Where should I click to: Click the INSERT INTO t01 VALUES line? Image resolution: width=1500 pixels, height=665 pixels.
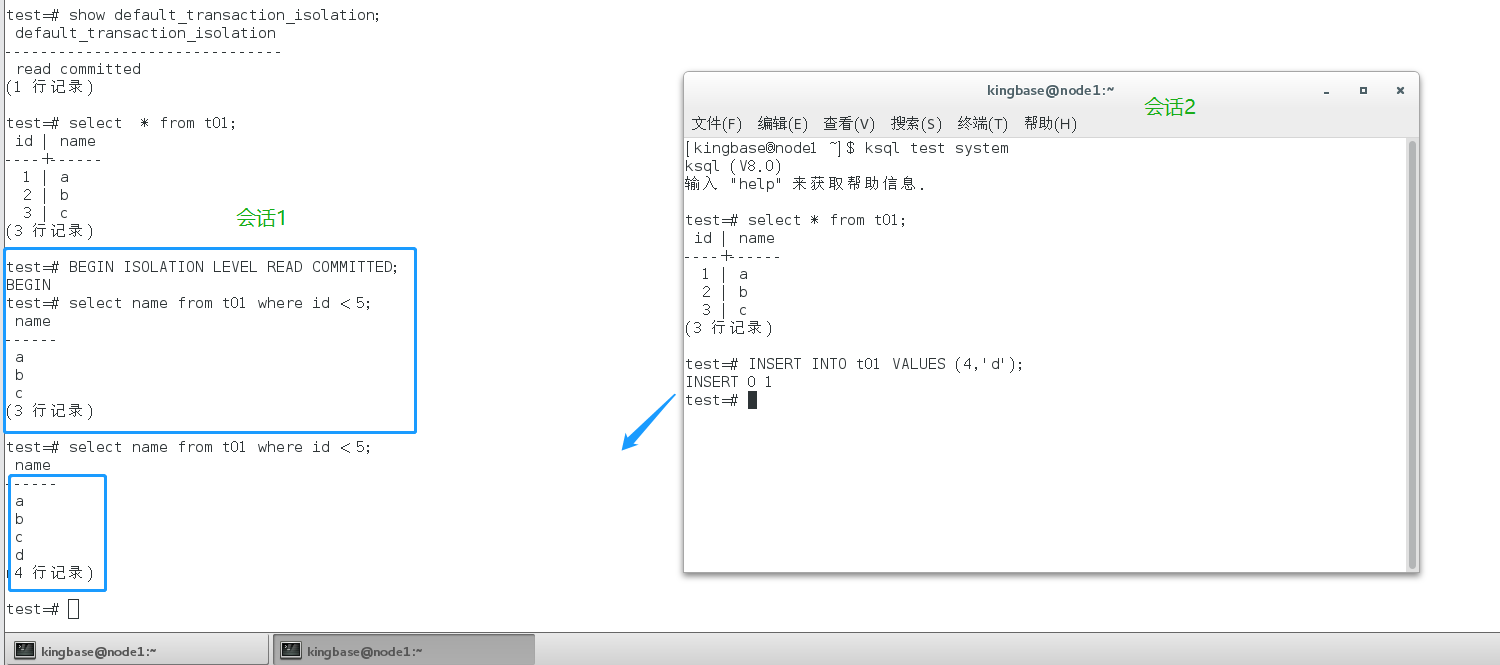[855, 364]
